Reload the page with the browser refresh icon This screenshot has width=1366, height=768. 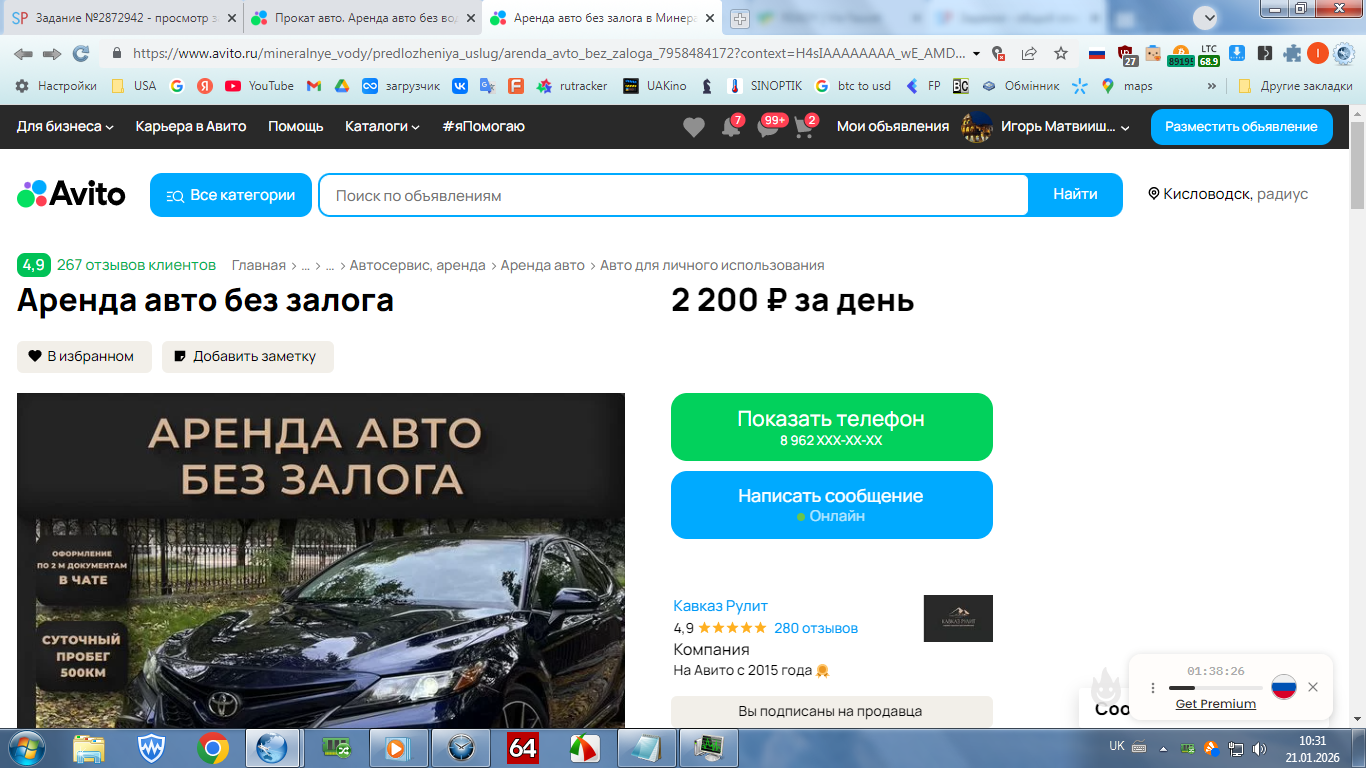pyautogui.click(x=81, y=54)
